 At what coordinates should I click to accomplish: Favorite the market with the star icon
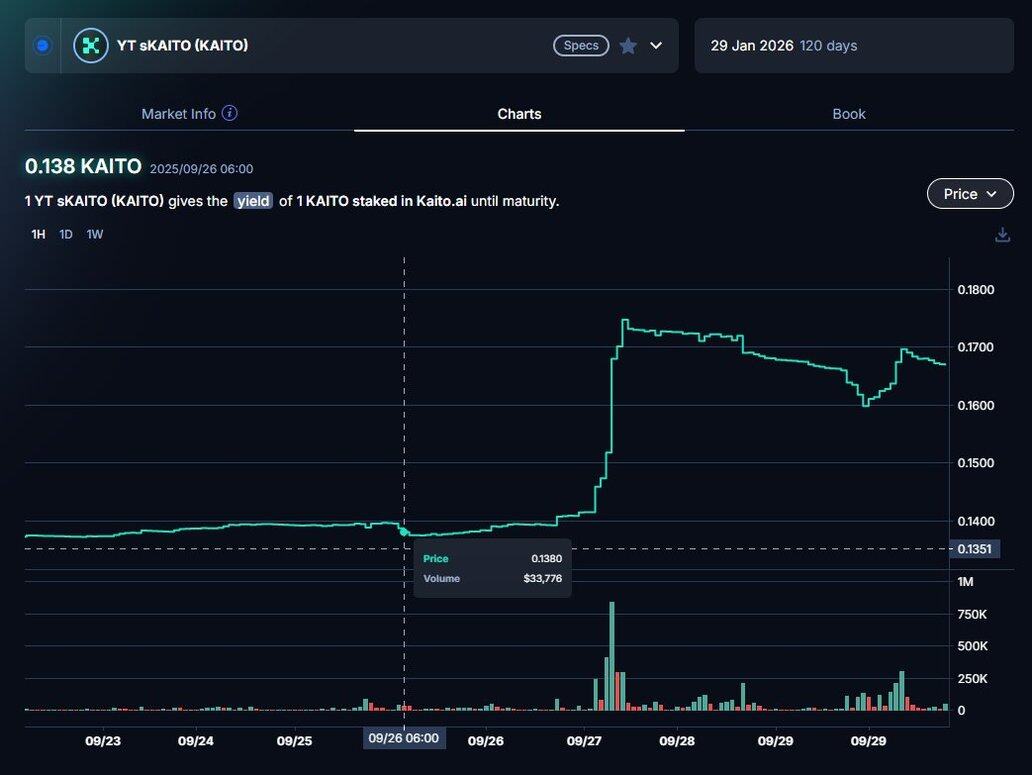pos(628,45)
